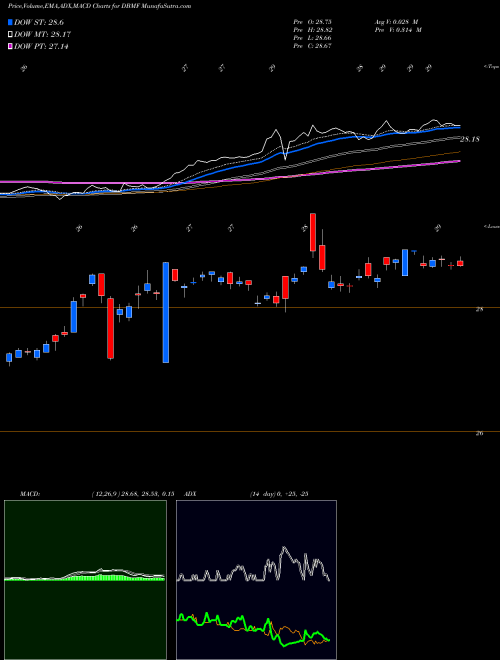Click the 28 price axis label

pos(479,309)
